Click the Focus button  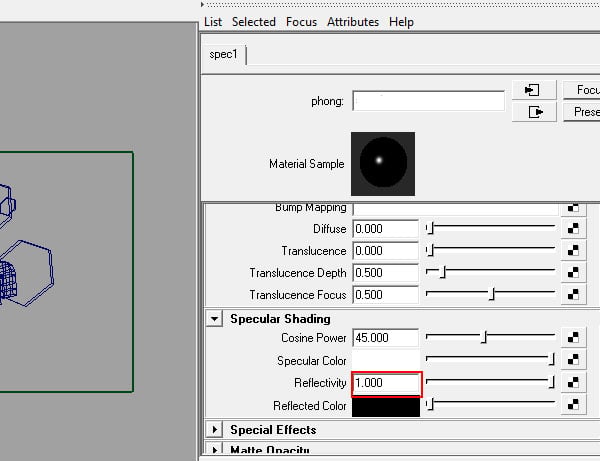point(582,90)
